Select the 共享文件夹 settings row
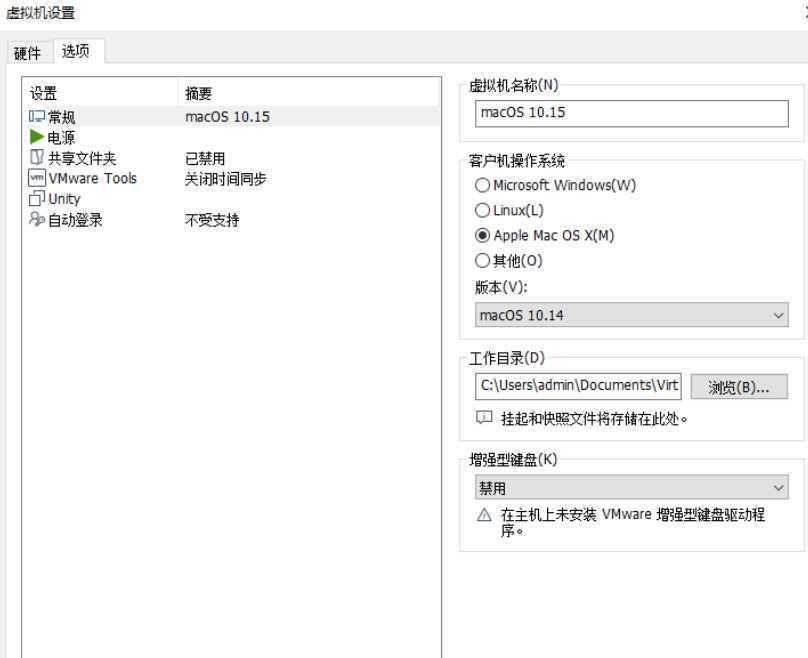 click(233, 158)
